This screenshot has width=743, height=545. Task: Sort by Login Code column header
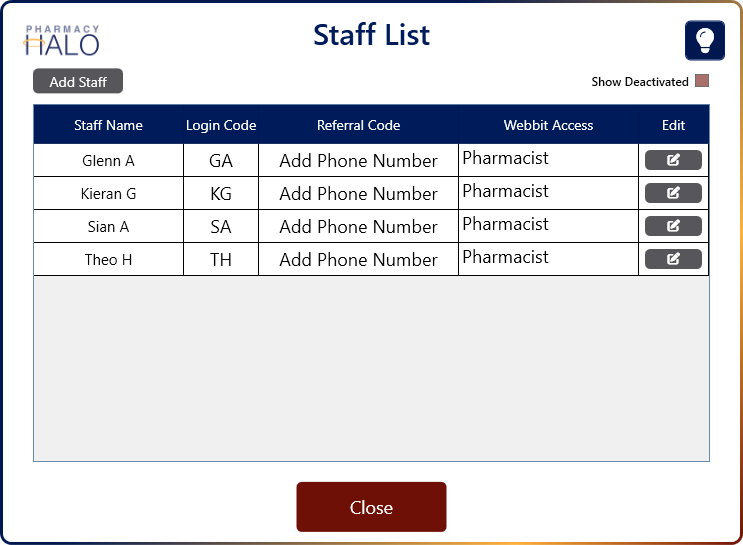221,125
